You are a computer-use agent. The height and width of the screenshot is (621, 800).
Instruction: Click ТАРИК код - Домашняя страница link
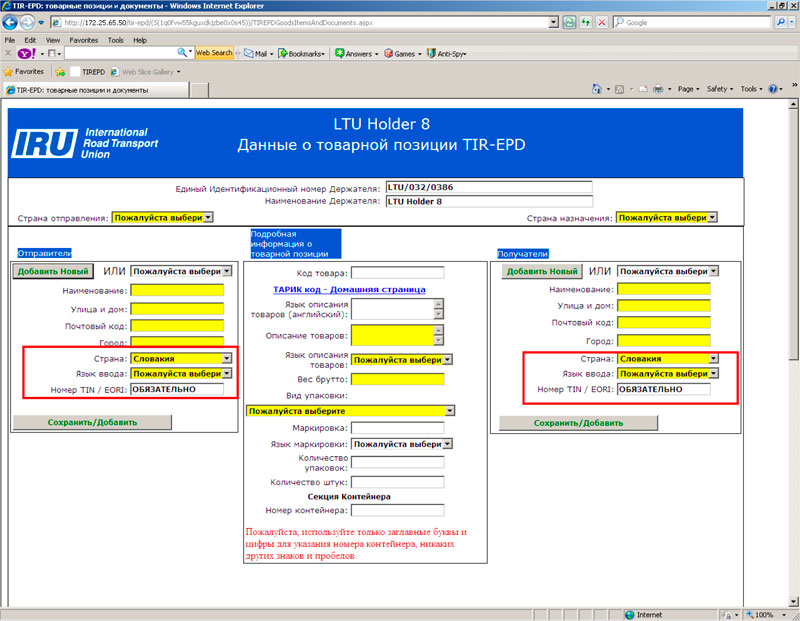[349, 290]
